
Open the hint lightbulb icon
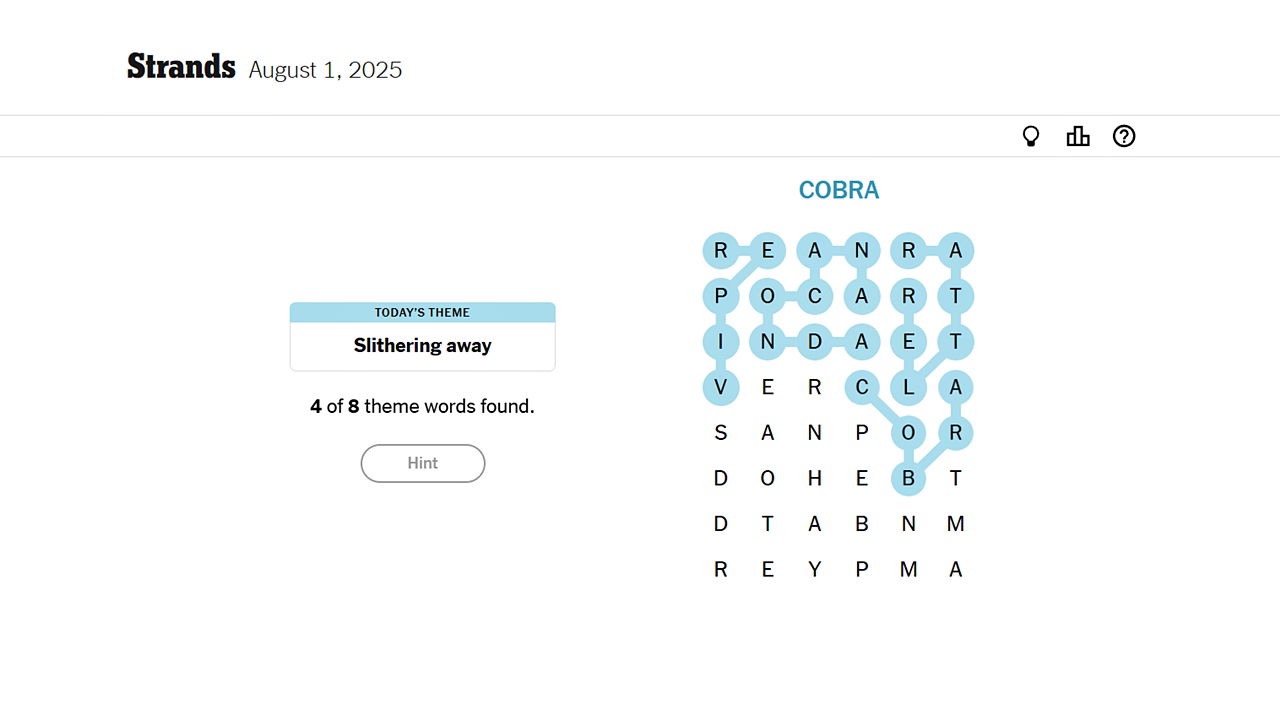[x=1030, y=136]
